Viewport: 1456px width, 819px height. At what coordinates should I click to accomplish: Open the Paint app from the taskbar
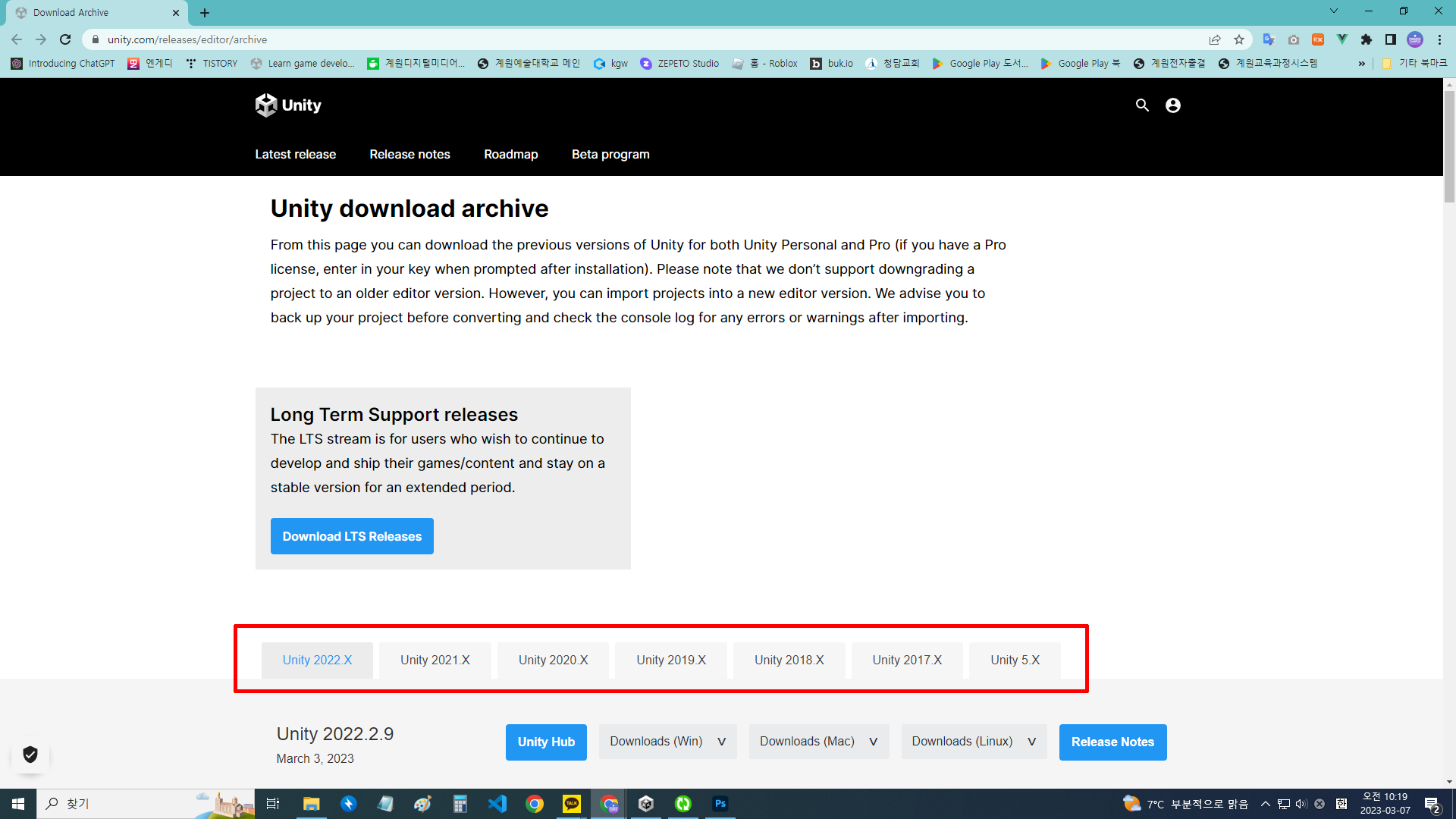pos(422,804)
